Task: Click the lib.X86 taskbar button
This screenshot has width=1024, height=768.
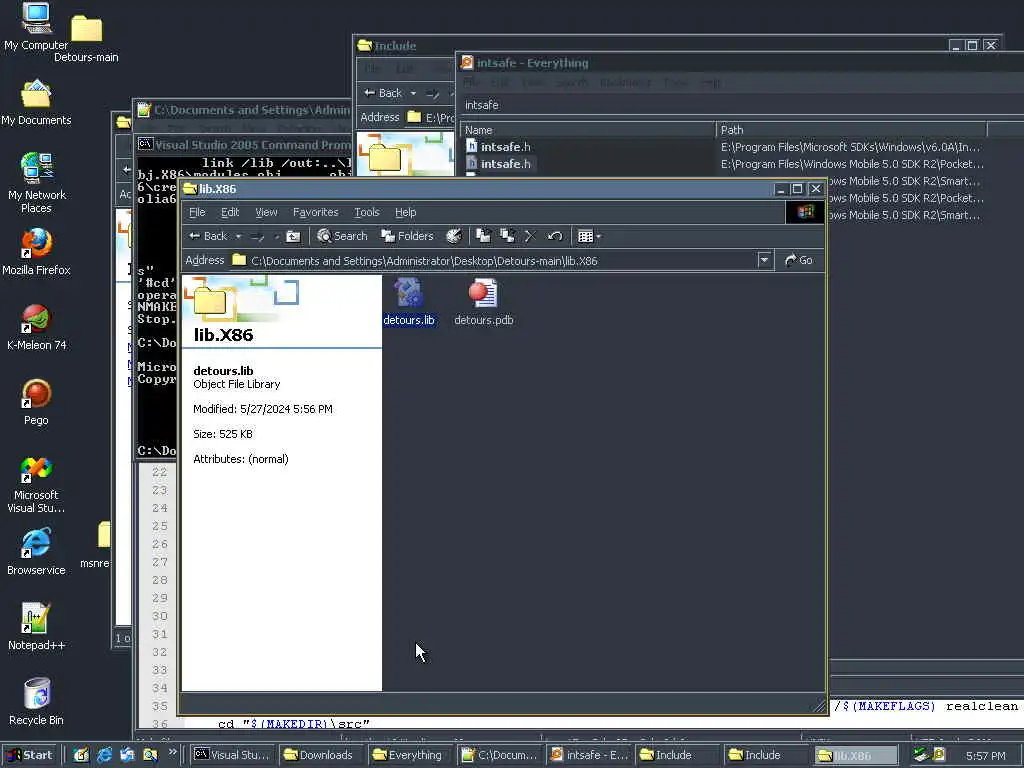Action: (856, 755)
